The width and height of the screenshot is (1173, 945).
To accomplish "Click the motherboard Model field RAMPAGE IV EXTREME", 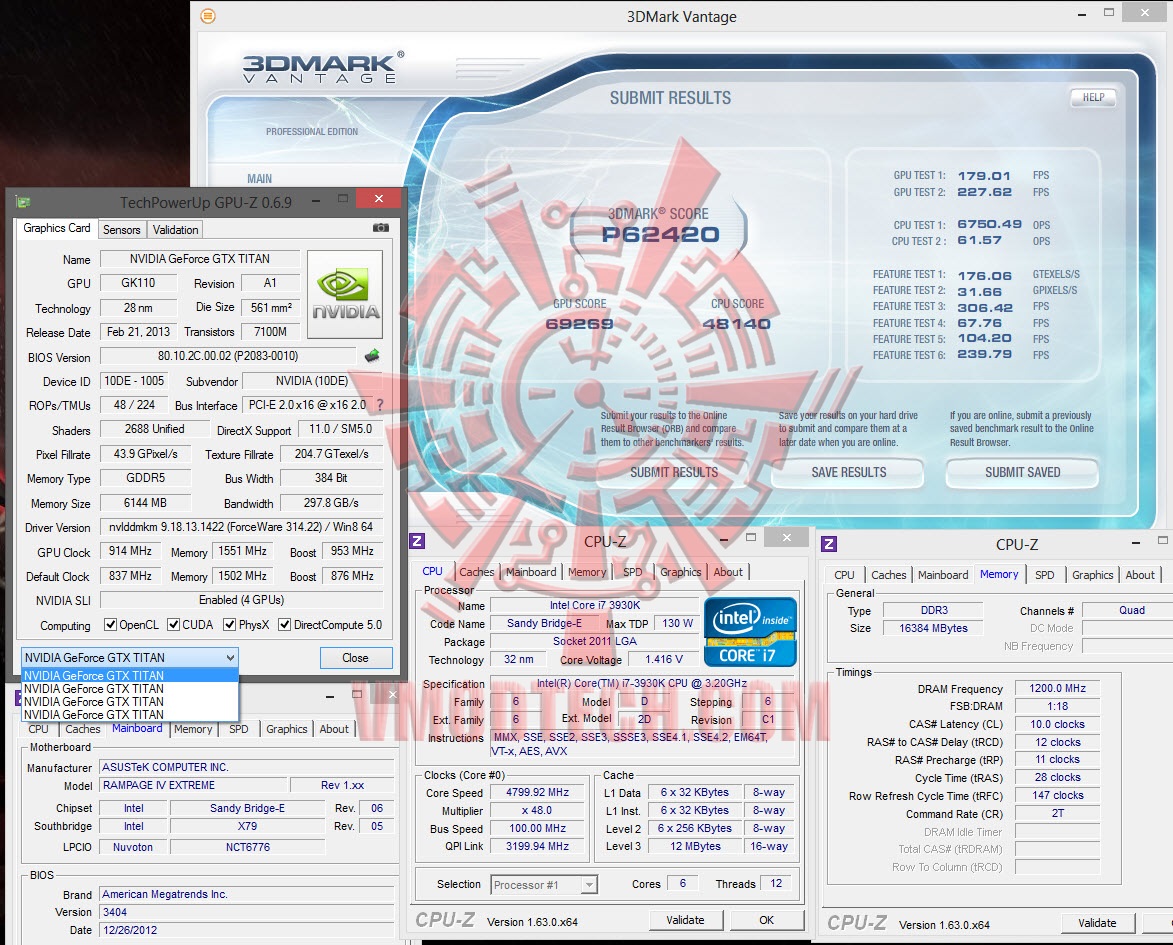I will (195, 786).
